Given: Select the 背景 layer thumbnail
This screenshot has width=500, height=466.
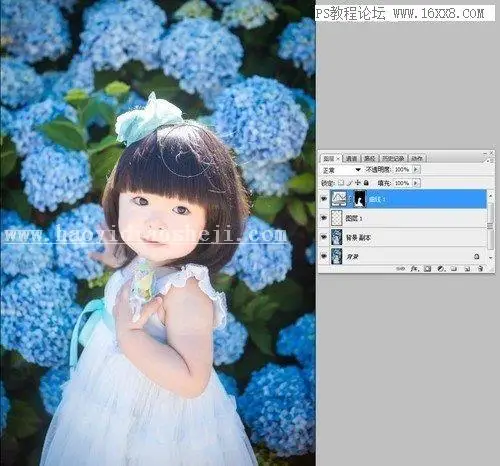Looking at the screenshot, I should coord(337,256).
